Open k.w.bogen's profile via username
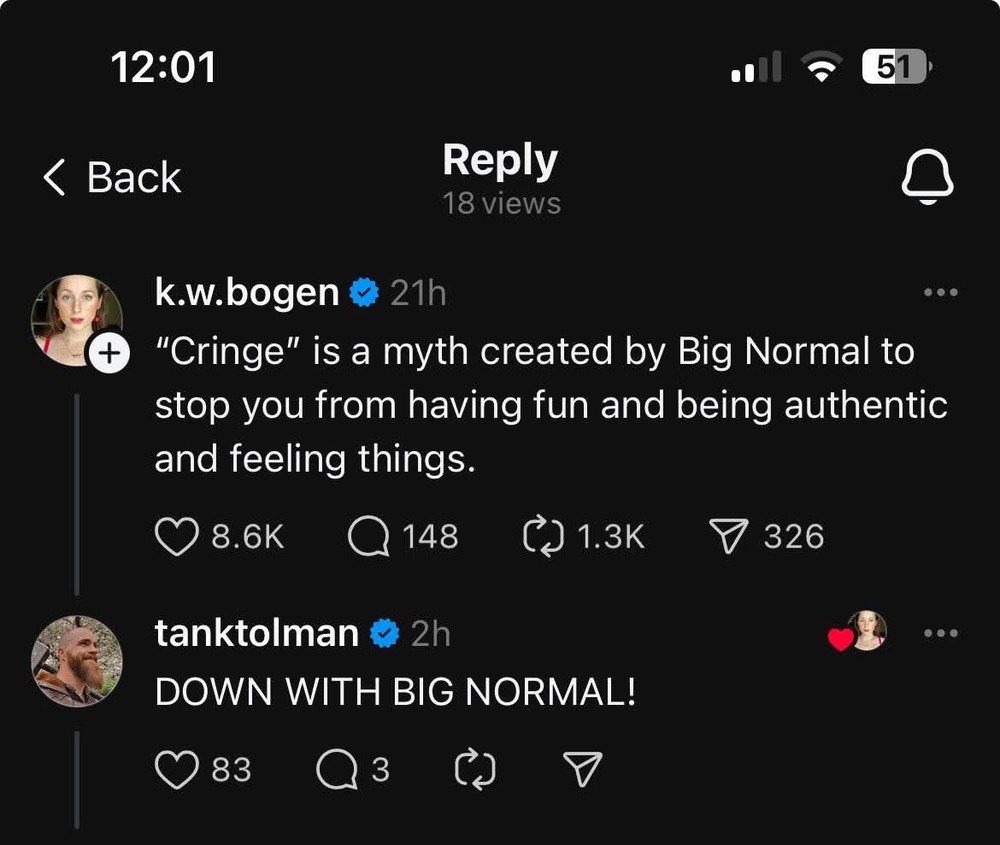1000x845 pixels. pyautogui.click(x=247, y=292)
